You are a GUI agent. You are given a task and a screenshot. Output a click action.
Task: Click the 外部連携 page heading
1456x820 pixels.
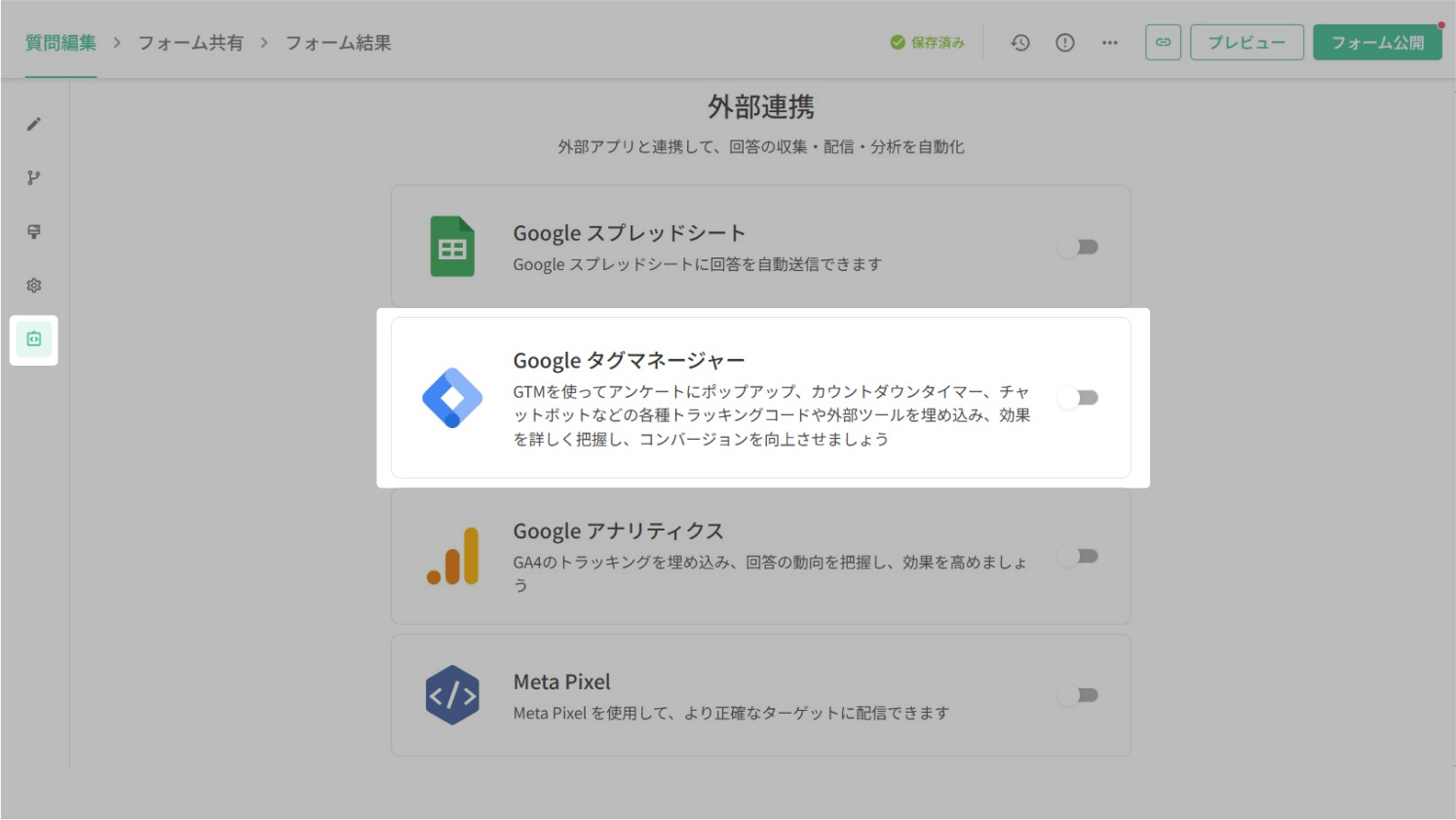coord(761,106)
